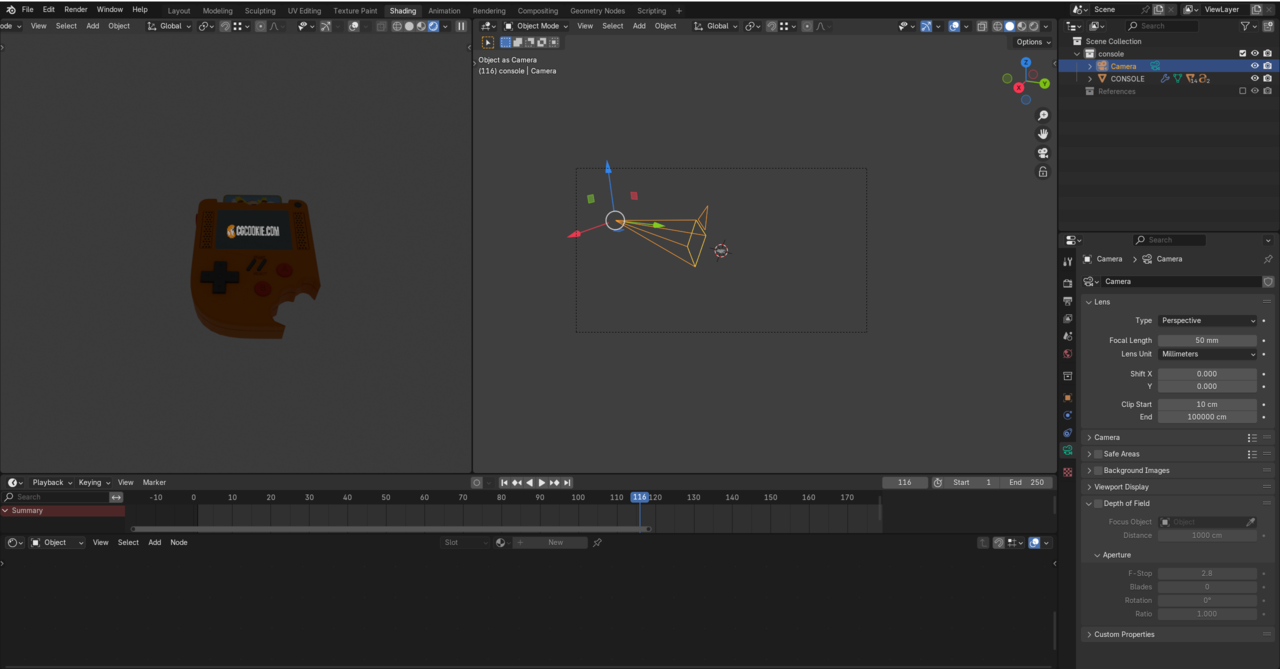Switch to the Animation workspace tab
This screenshot has width=1280, height=669.
tap(444, 11)
